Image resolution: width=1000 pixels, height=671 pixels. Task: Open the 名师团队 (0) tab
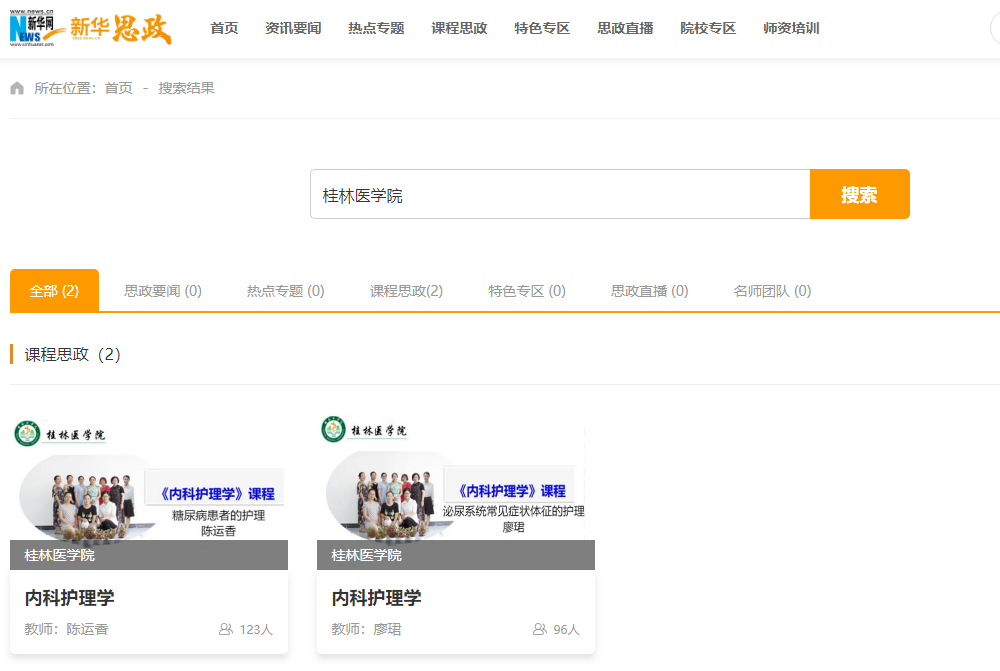tap(772, 291)
